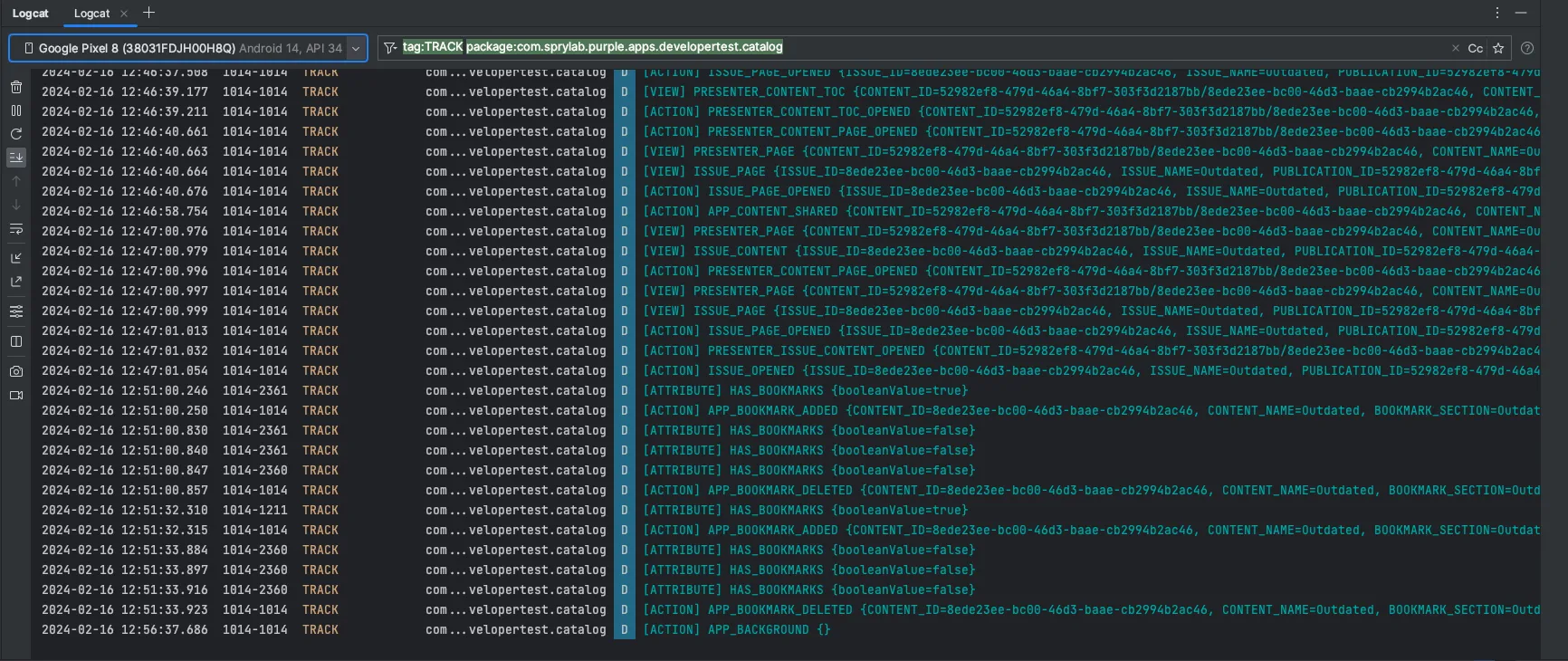Click timestamp 2024-02-16 12:51:00.246
1568x661 pixels.
(125, 390)
